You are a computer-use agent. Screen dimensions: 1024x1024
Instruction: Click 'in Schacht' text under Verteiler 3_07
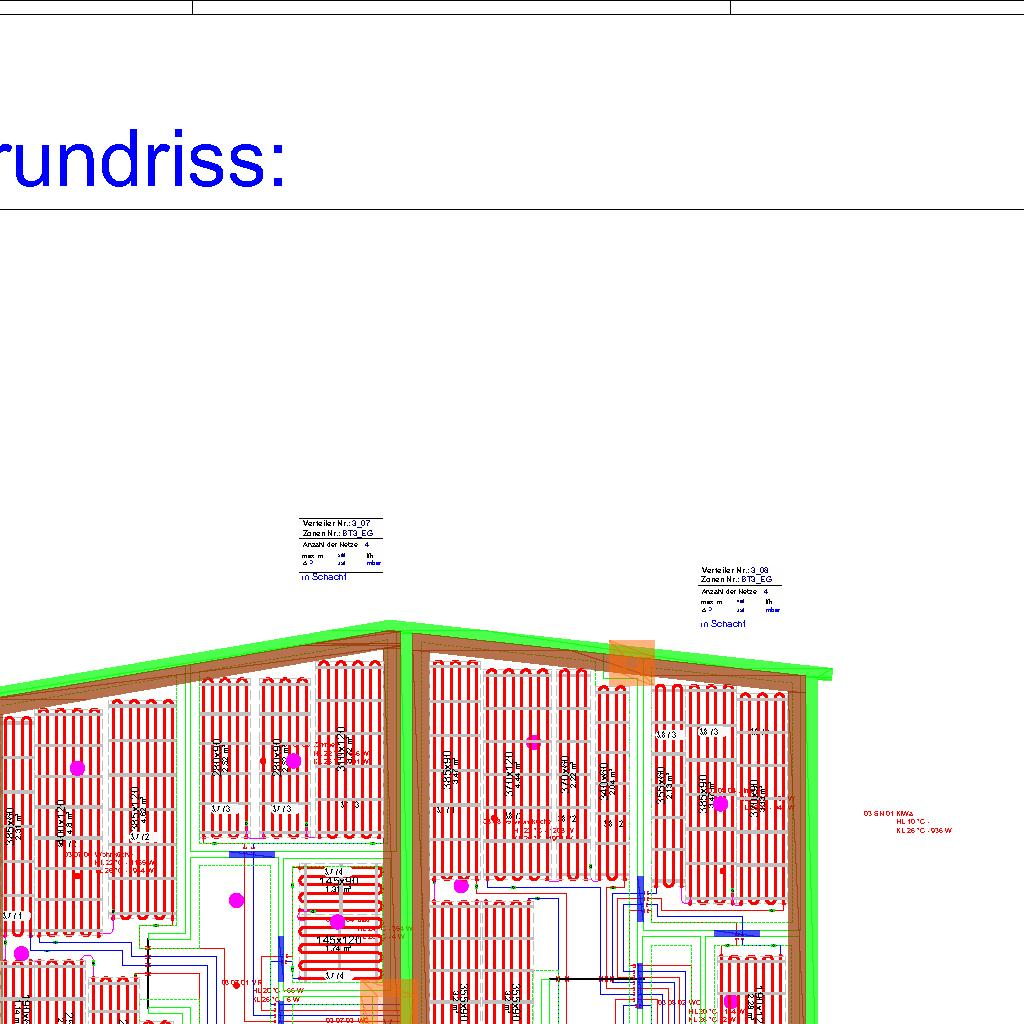pyautogui.click(x=323, y=577)
